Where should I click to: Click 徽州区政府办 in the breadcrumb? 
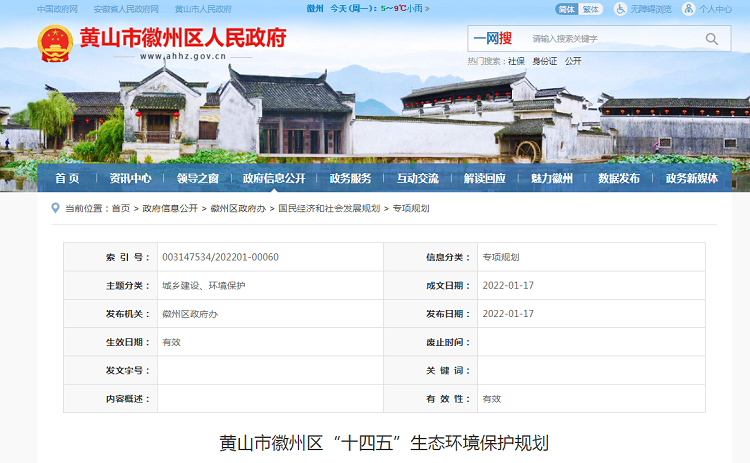[x=238, y=208]
